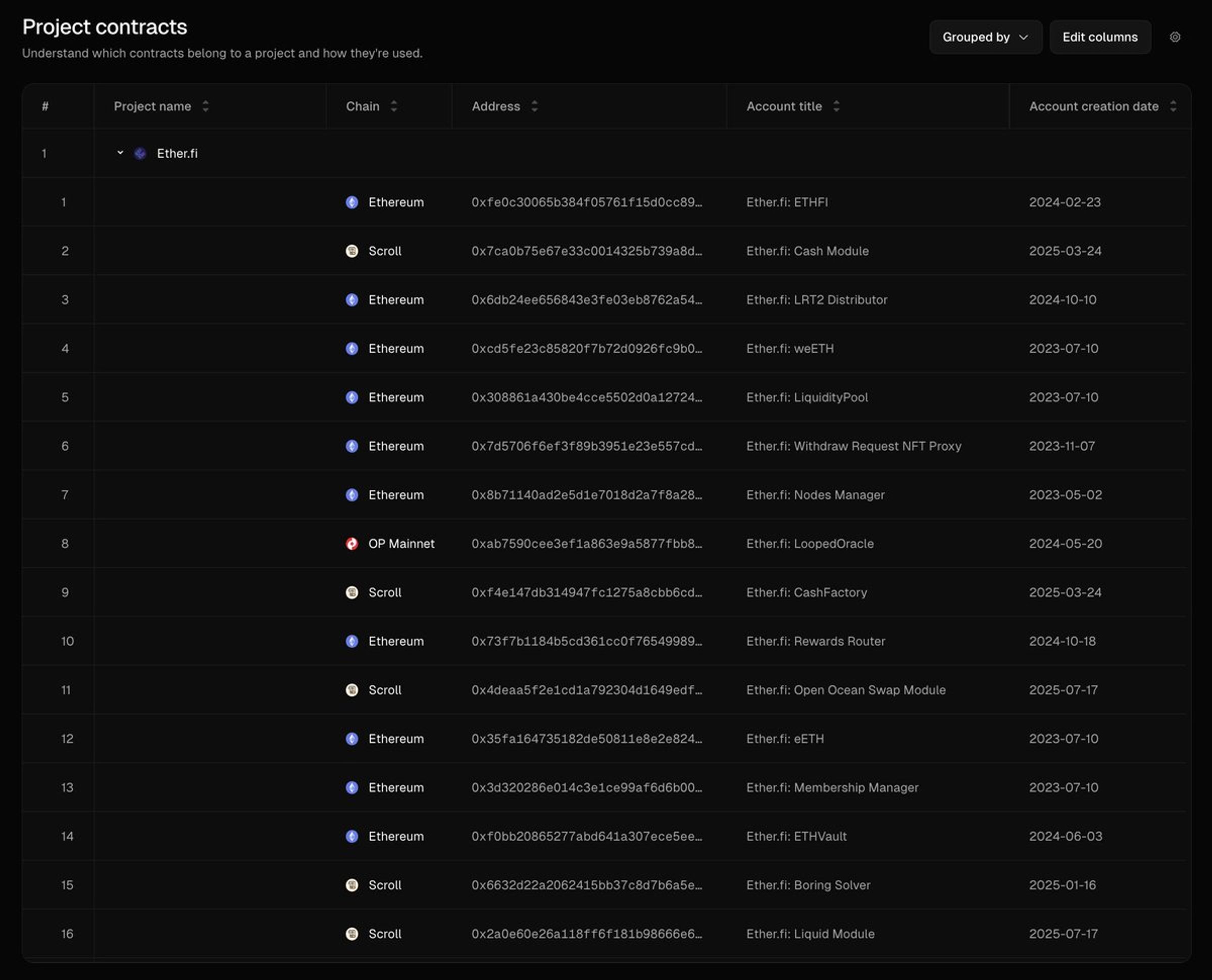Image resolution: width=1212 pixels, height=980 pixels.
Task: Click the Ethereum icon in the Membership Manager row
Action: 351,788
